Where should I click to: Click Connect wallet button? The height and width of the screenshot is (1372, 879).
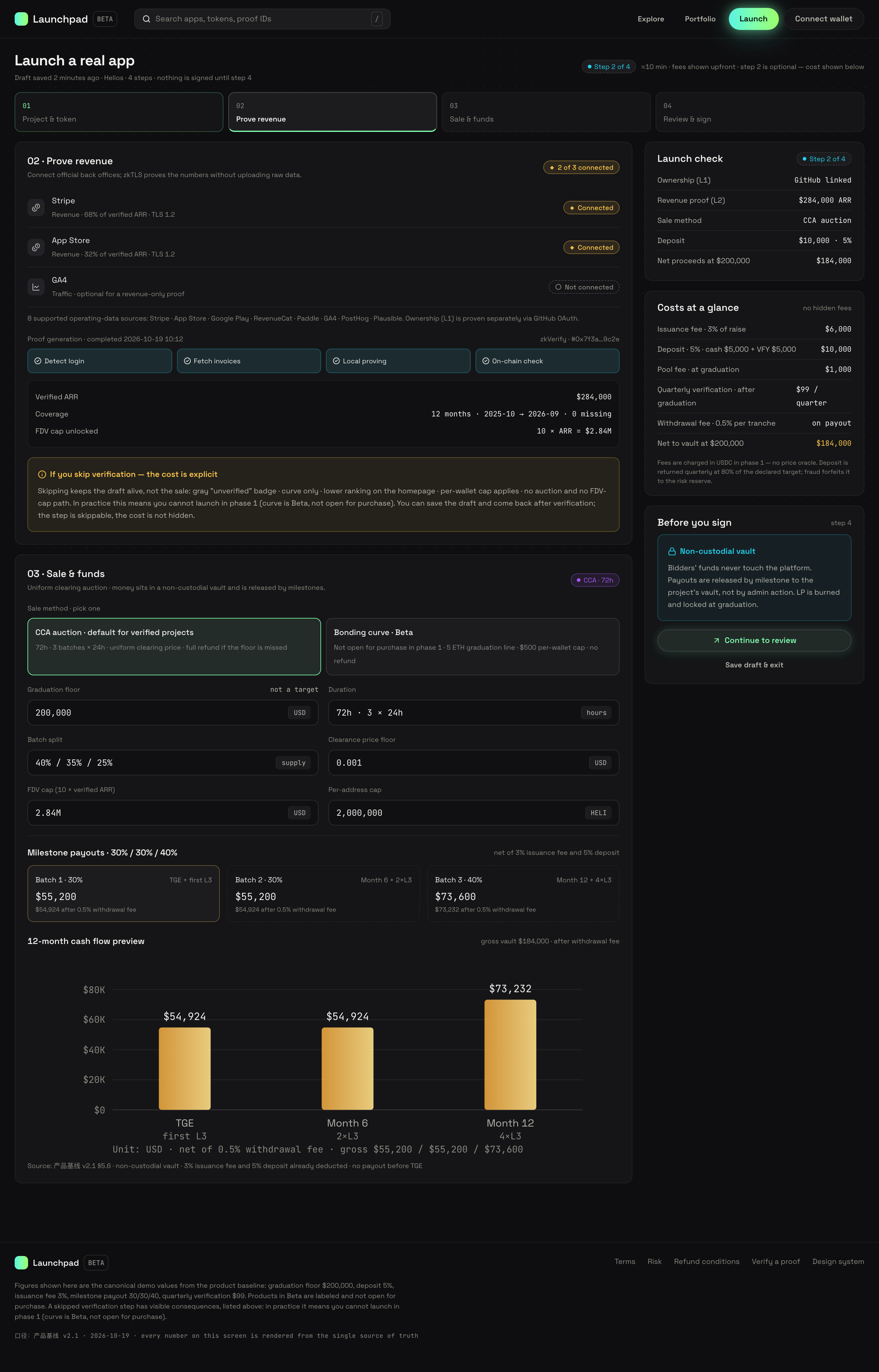click(824, 19)
